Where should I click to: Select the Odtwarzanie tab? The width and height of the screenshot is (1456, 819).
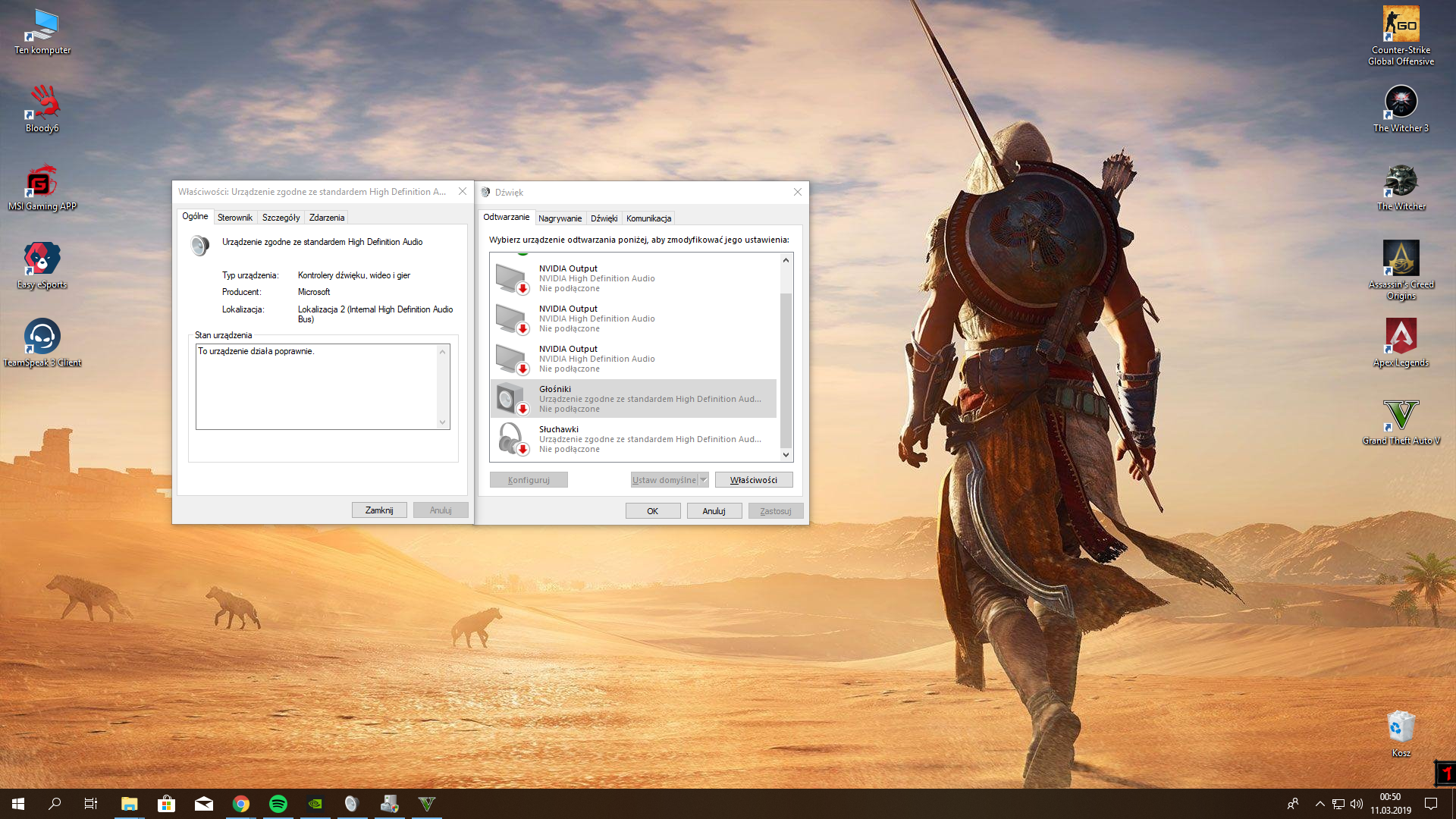coord(507,217)
